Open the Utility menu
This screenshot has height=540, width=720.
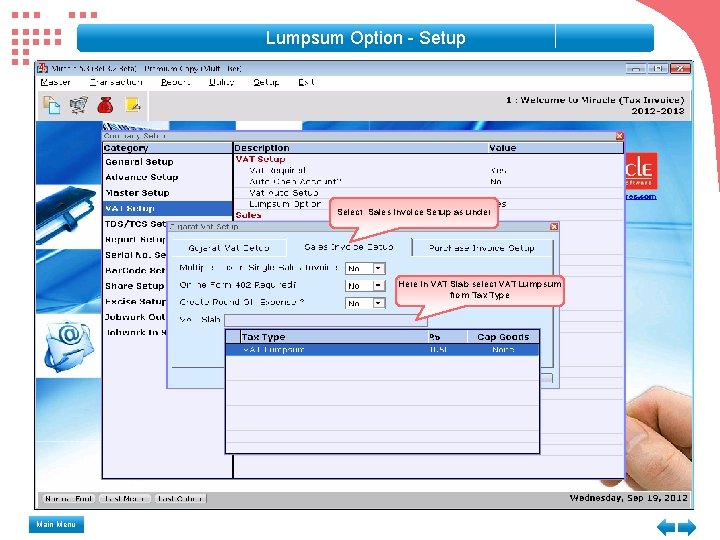(x=221, y=82)
